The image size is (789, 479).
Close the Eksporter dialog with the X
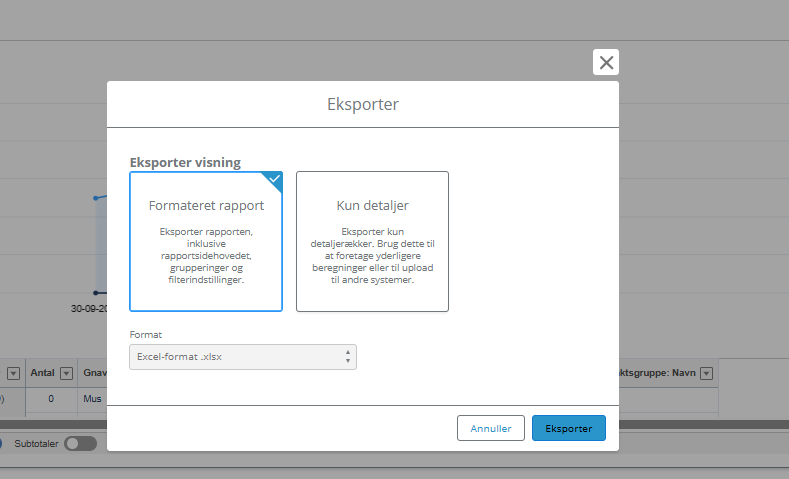[x=606, y=62]
